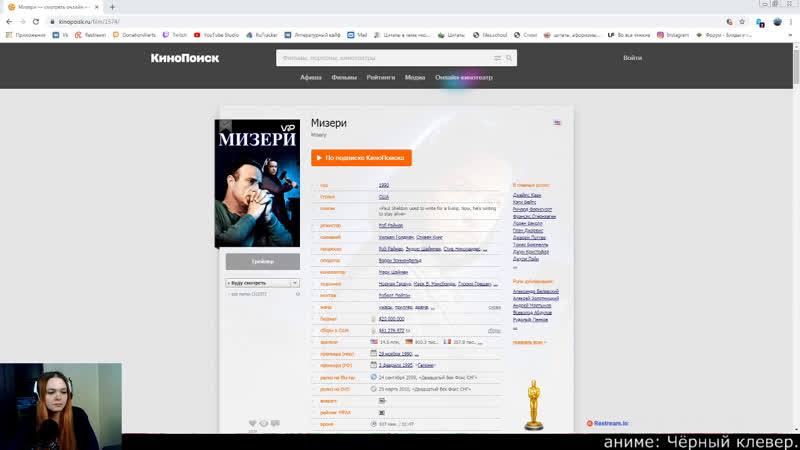Open the Медиа menu item
Screen dimensions: 800x450
(x=415, y=78)
